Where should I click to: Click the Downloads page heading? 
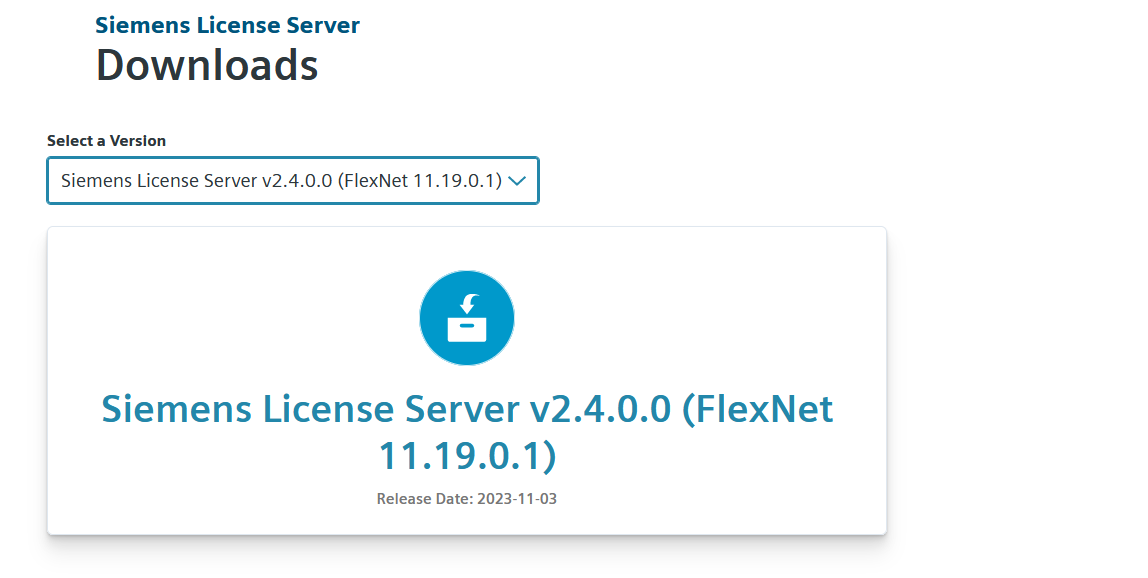(x=207, y=66)
